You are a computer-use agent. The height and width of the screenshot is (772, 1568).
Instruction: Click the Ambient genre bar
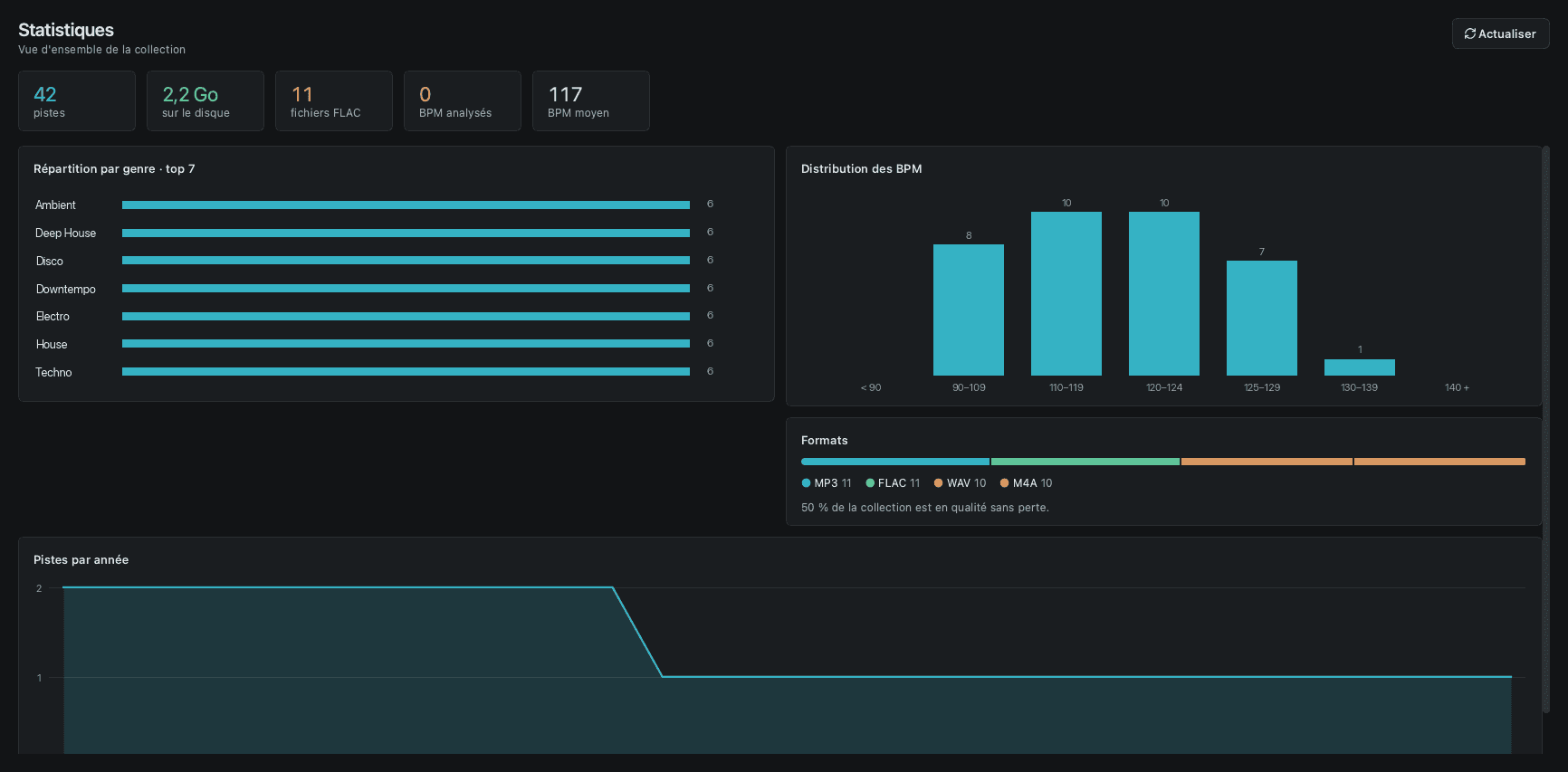click(406, 205)
